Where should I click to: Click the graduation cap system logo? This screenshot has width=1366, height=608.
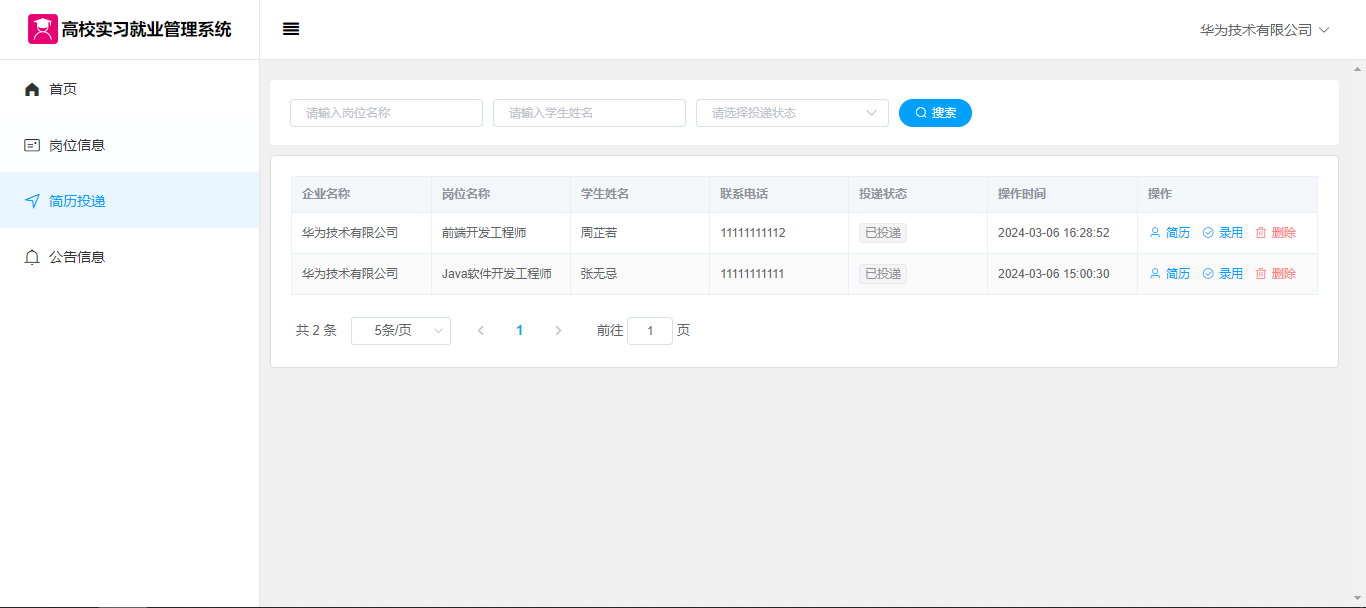point(42,29)
